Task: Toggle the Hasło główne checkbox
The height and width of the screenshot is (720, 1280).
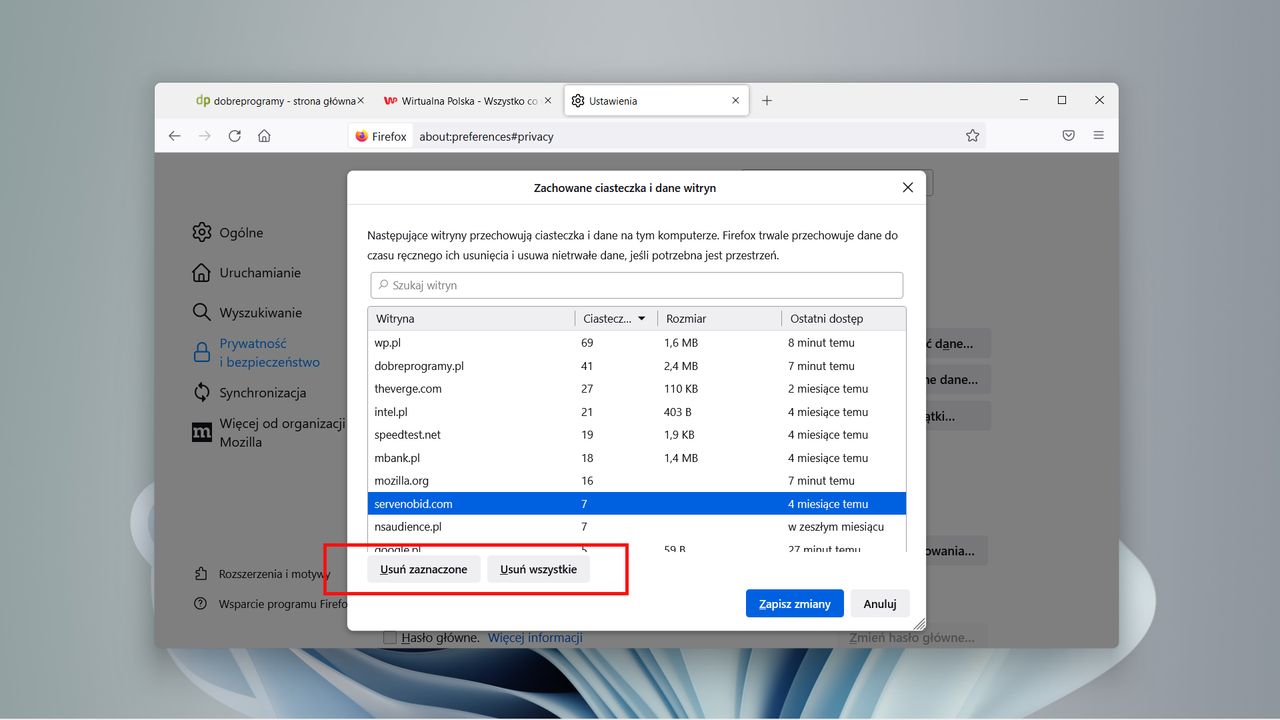Action: (390, 637)
